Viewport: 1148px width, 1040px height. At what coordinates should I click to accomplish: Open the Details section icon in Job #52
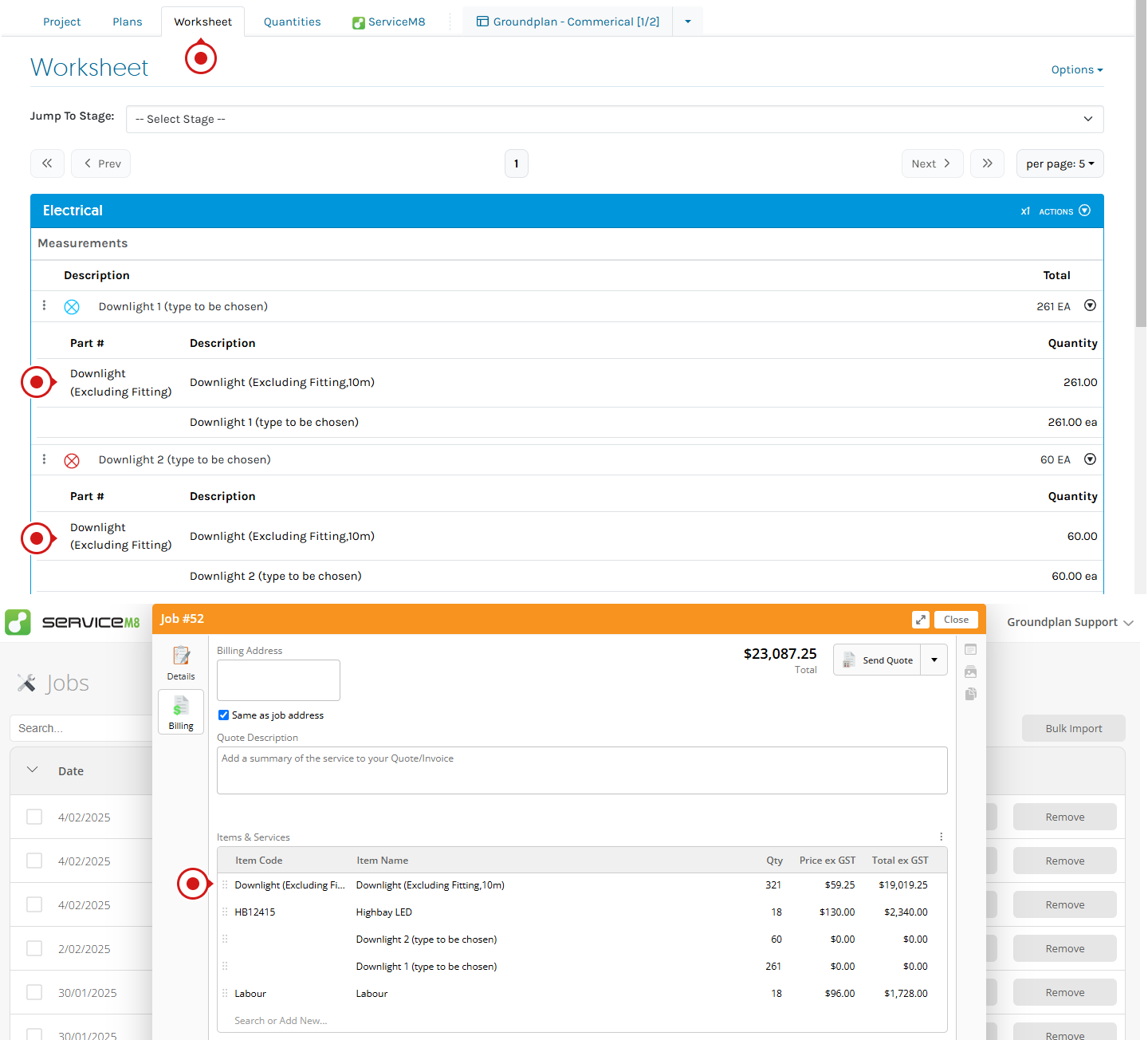tap(181, 663)
